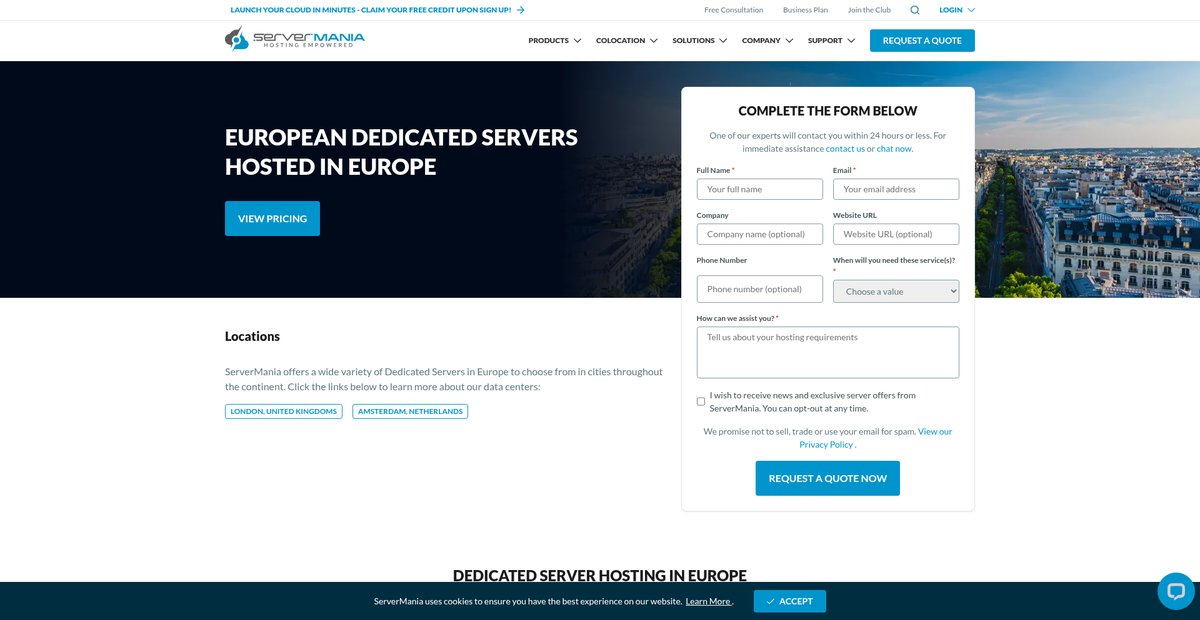The width and height of the screenshot is (1200, 620).
Task: Click the Request a Quote header button
Action: (922, 41)
